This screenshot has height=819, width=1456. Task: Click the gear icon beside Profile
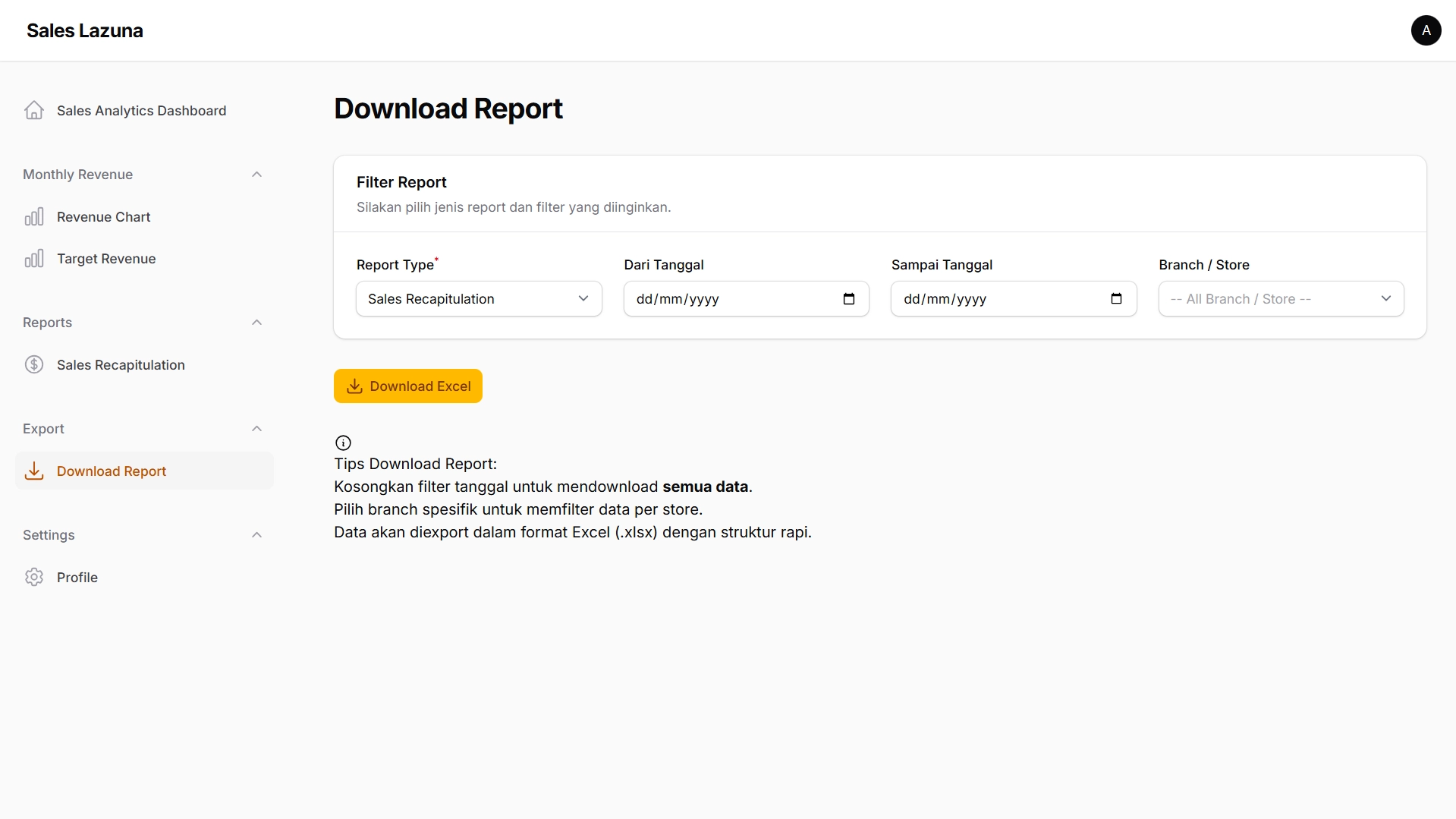tap(34, 577)
